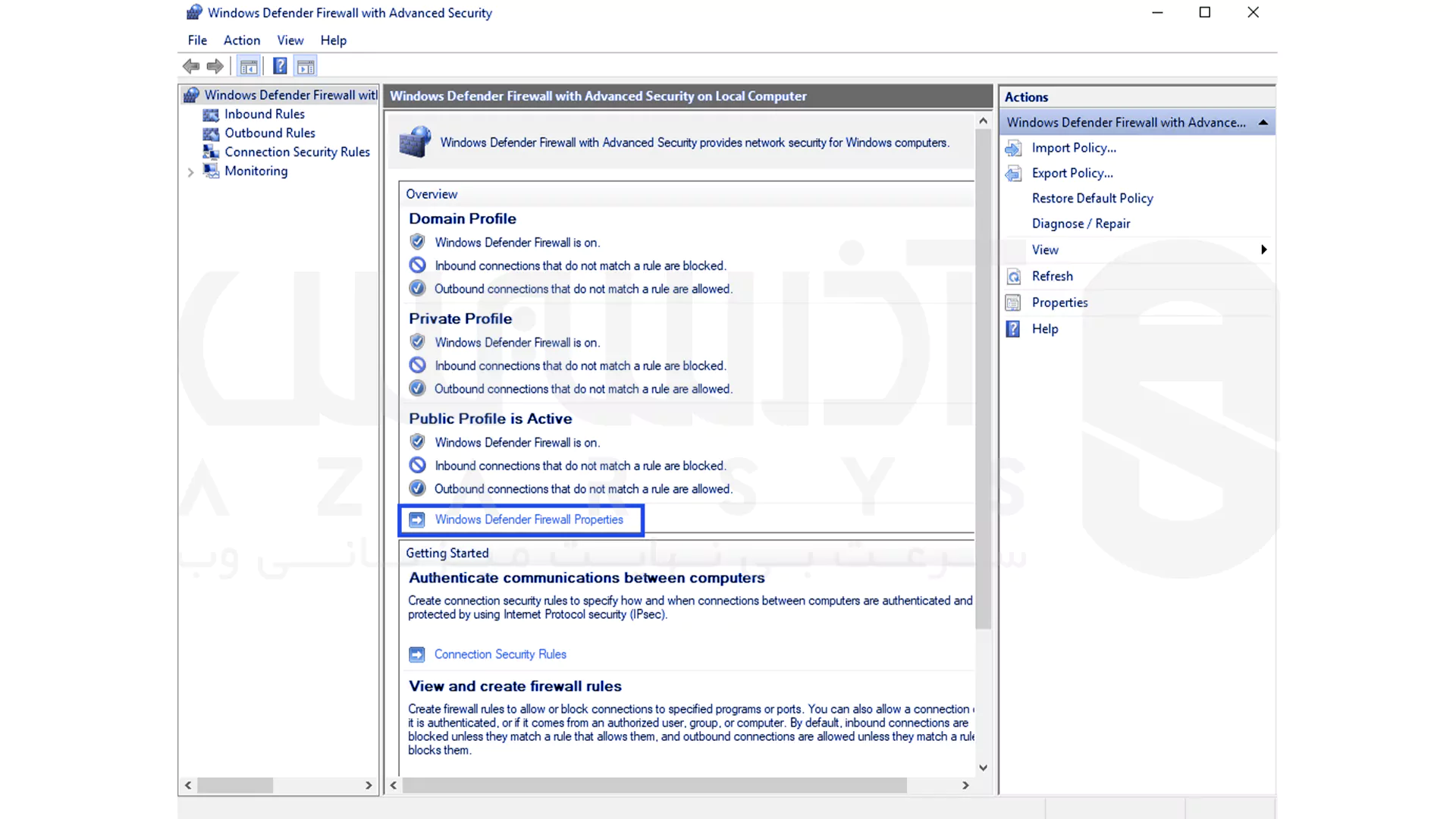Viewport: 1456px width, 819px height.
Task: Click the Export Policy icon
Action: [1014, 174]
